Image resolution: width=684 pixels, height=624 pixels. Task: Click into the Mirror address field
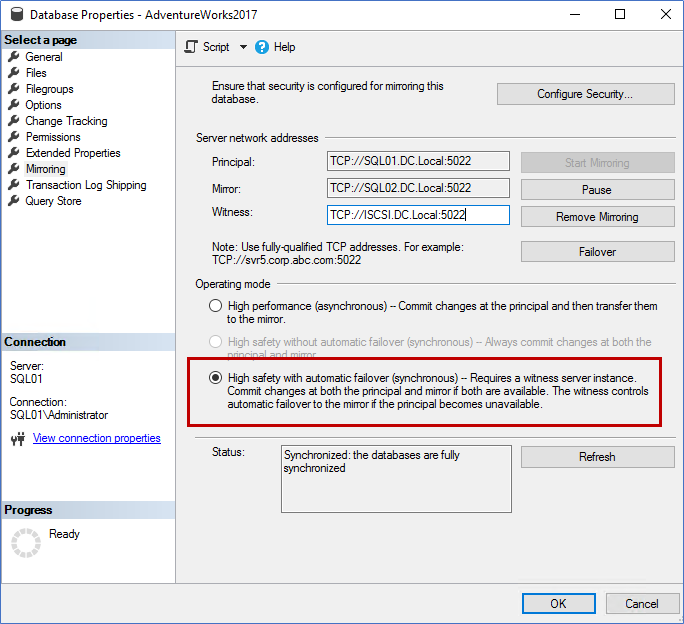click(x=418, y=188)
